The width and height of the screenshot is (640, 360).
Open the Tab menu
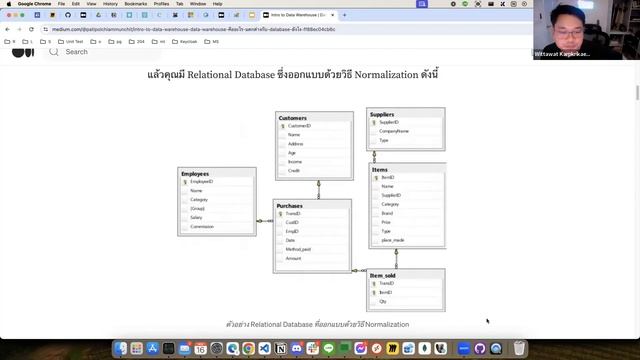(180, 4)
